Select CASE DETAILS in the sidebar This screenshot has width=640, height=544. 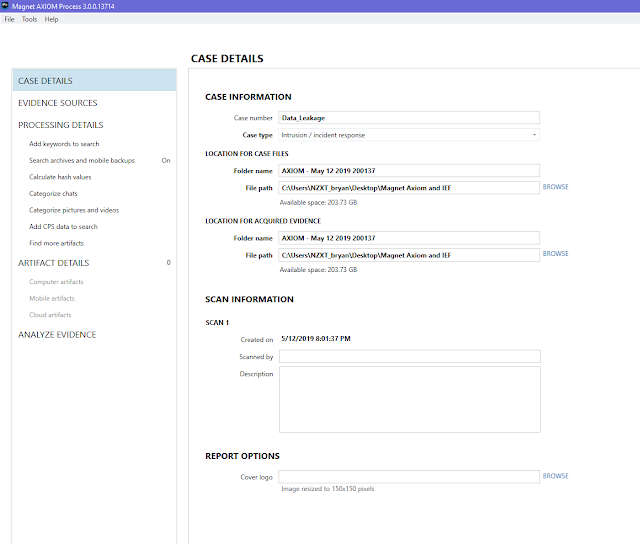click(94, 80)
